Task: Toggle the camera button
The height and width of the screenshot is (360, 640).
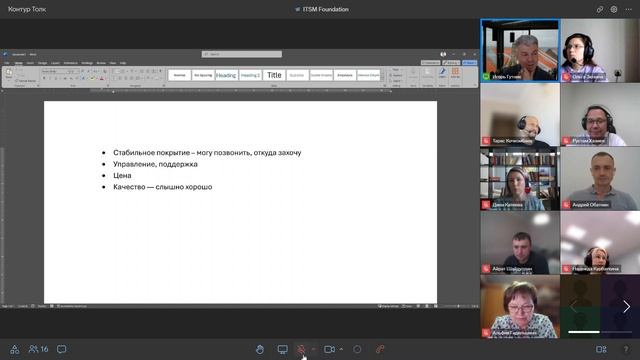Action: (329, 349)
